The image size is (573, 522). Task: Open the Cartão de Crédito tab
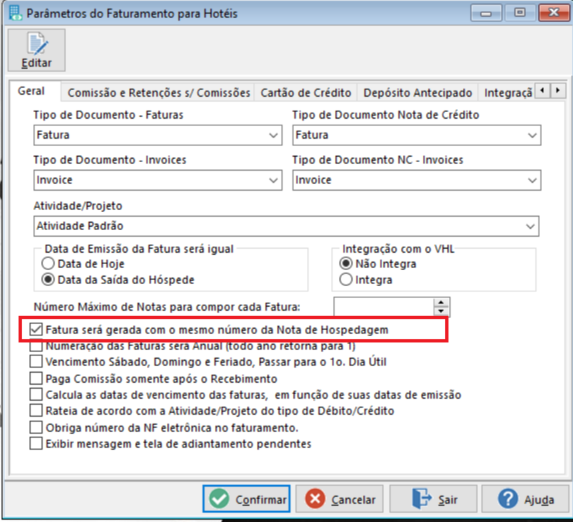306,93
